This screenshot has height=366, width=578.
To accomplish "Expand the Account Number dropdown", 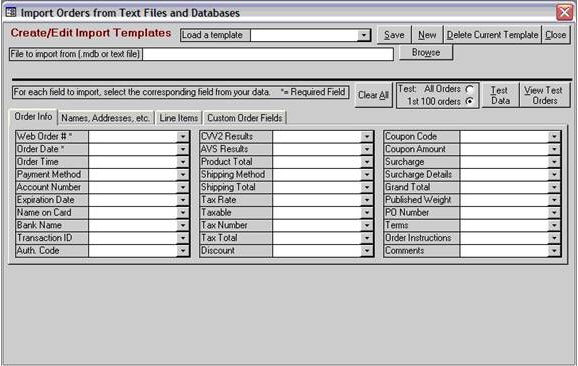I will pyautogui.click(x=183, y=187).
